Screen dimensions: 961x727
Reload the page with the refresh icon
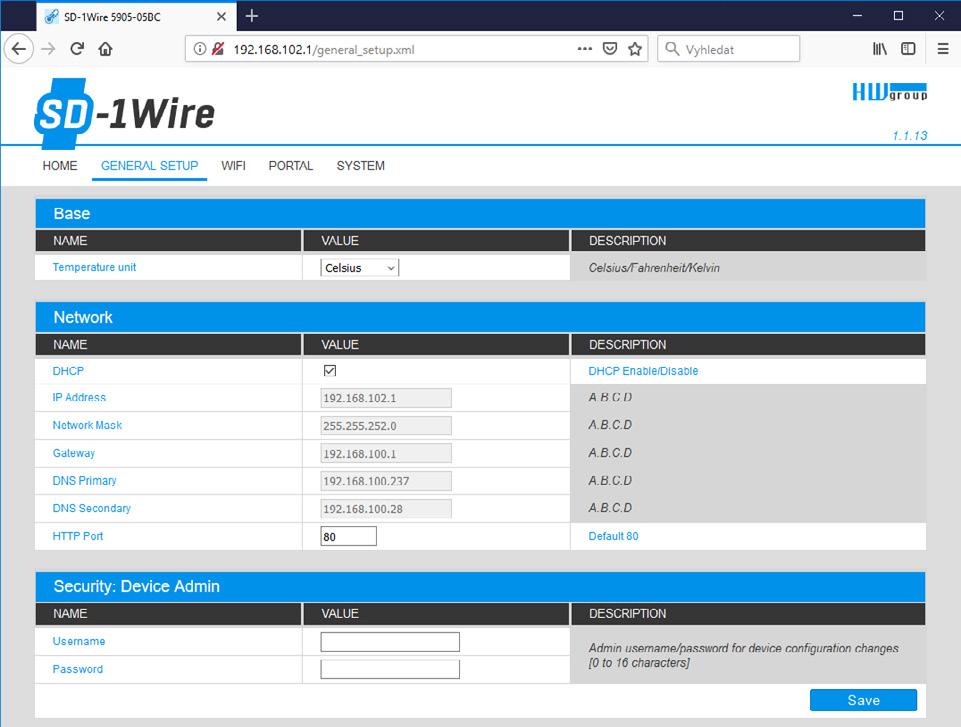tap(77, 49)
